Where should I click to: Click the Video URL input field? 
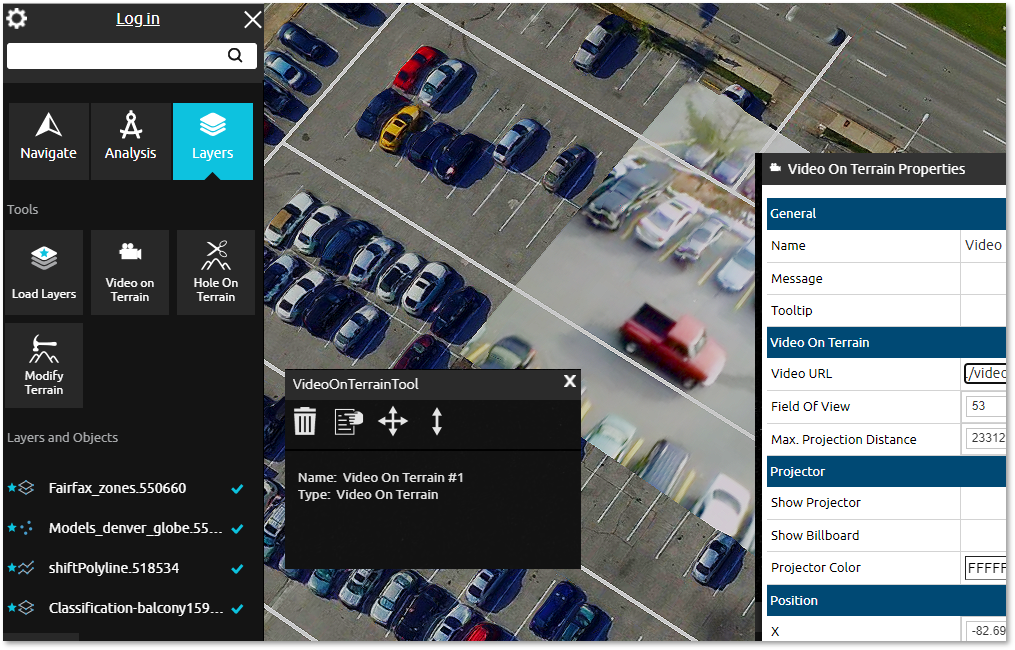click(x=990, y=373)
